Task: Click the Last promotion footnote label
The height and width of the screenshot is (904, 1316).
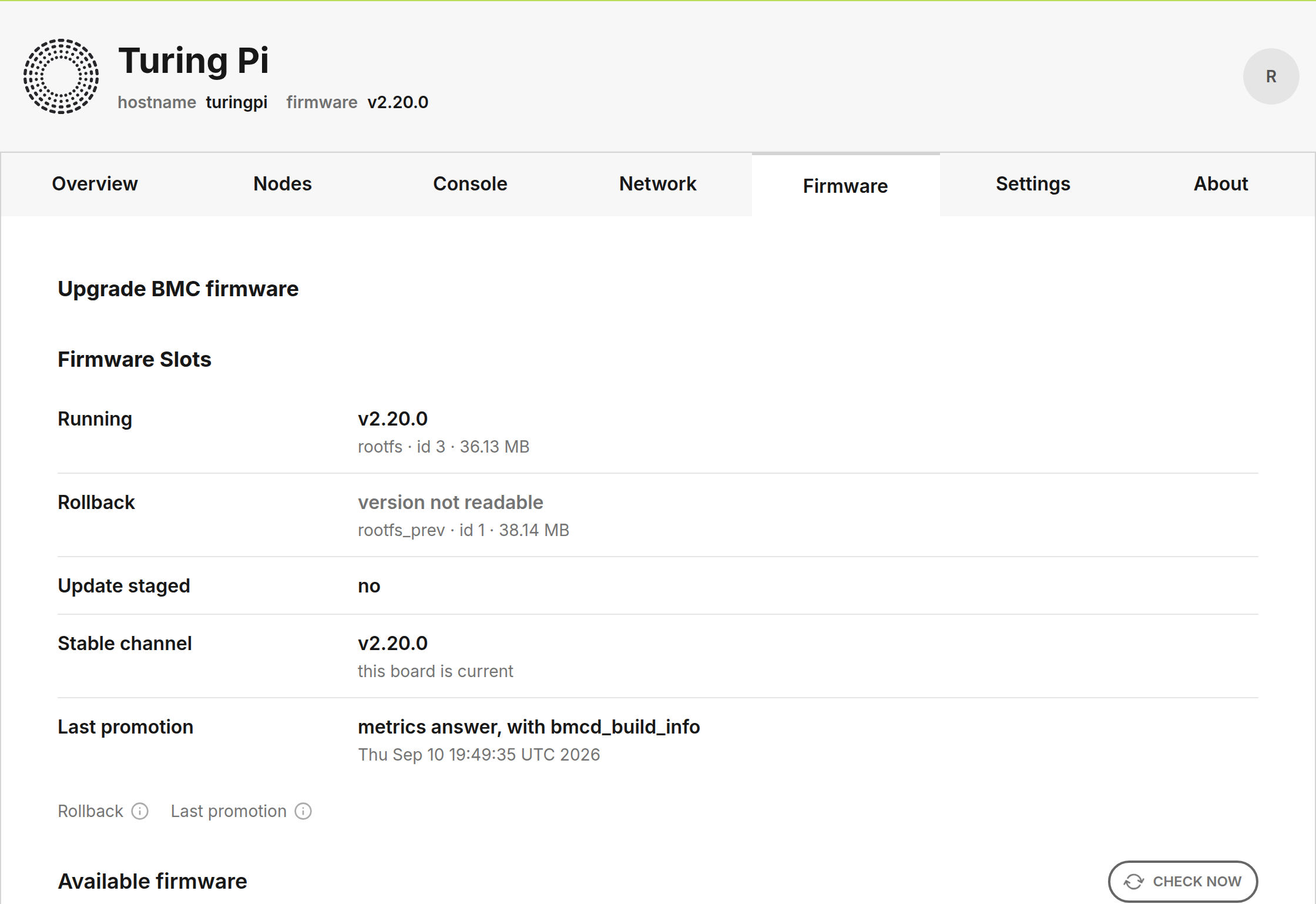Action: pos(229,811)
